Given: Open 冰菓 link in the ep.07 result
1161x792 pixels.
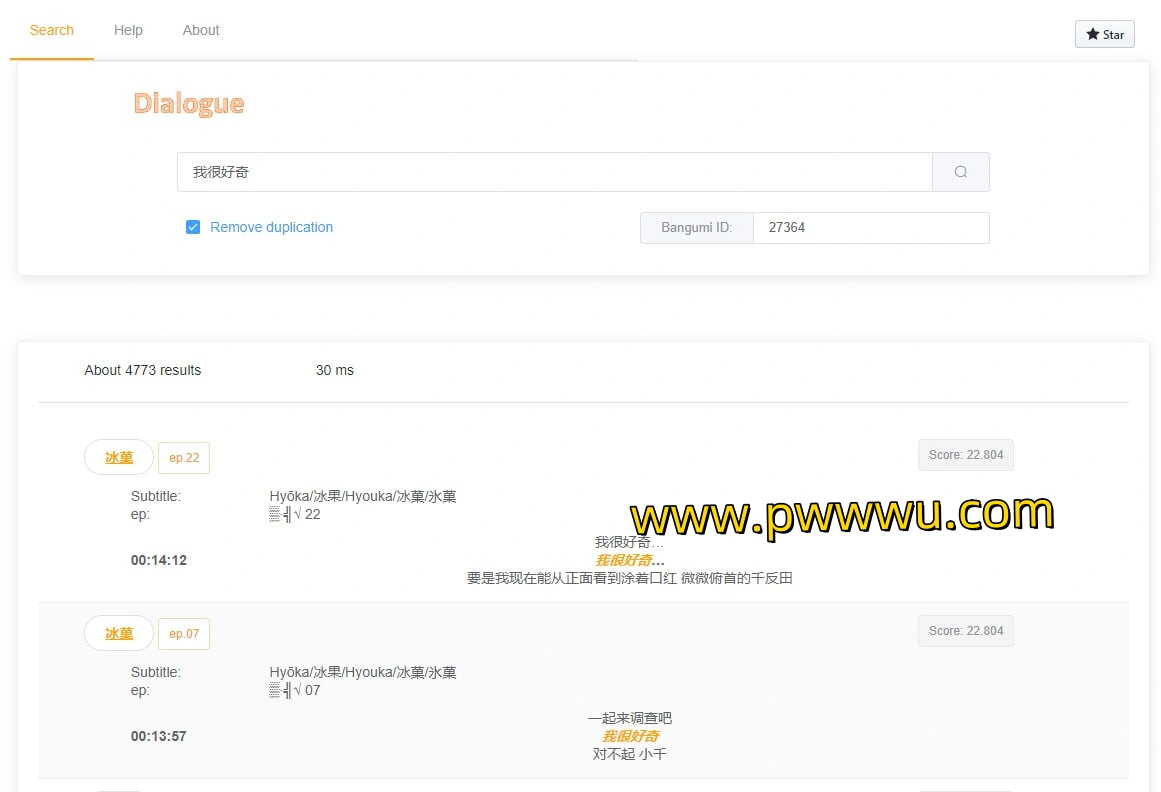Looking at the screenshot, I should (x=118, y=634).
